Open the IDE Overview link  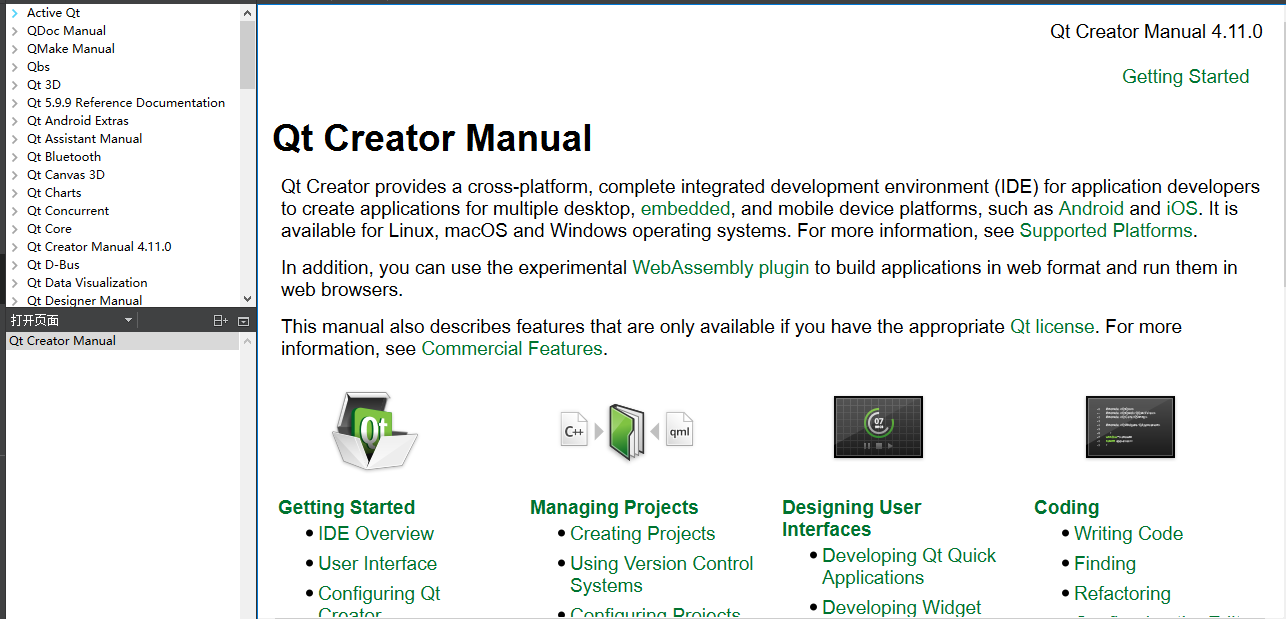376,534
